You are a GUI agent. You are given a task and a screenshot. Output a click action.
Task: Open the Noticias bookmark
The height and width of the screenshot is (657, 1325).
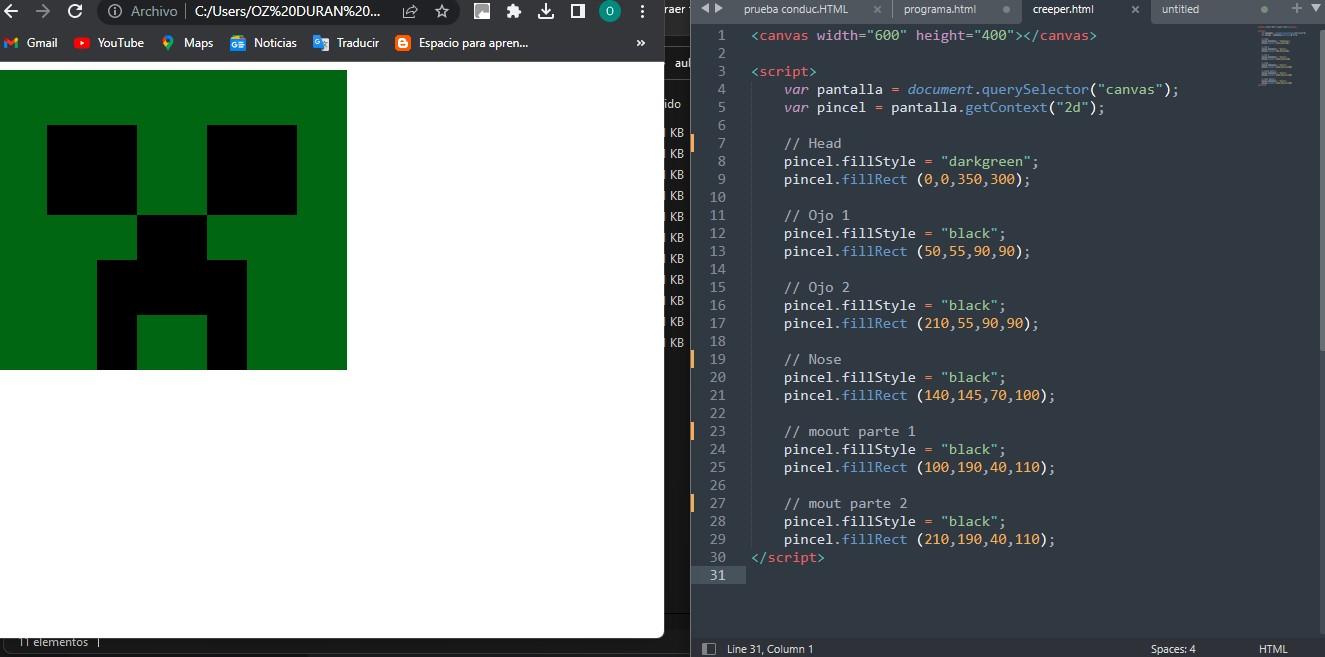pos(264,43)
